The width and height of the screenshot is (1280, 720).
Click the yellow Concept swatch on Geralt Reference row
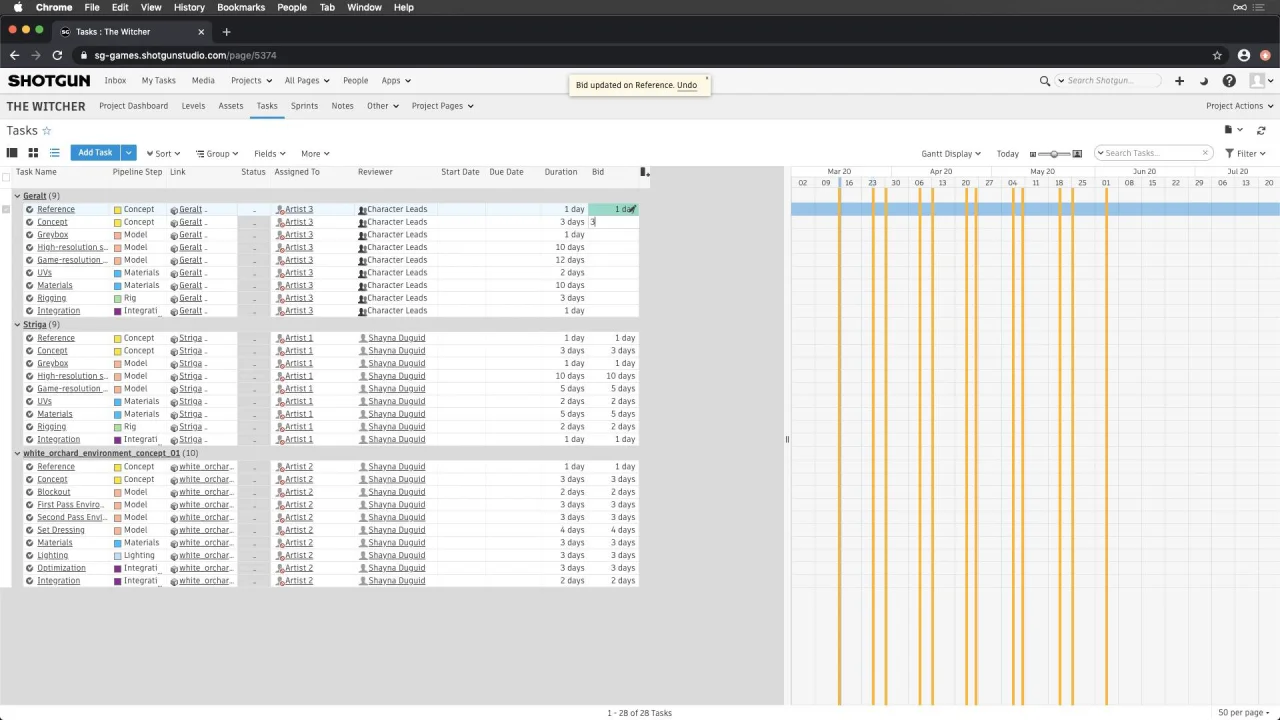click(117, 210)
